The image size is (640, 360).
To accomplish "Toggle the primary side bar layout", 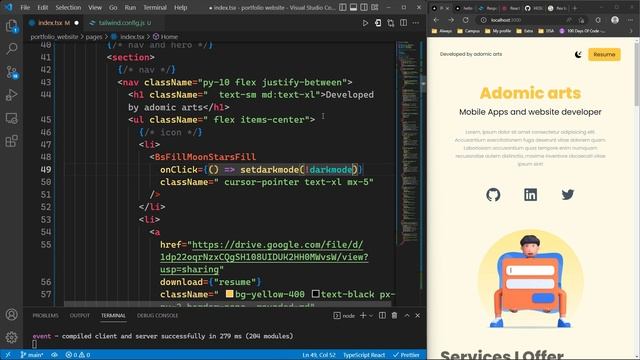I will coord(343,7).
